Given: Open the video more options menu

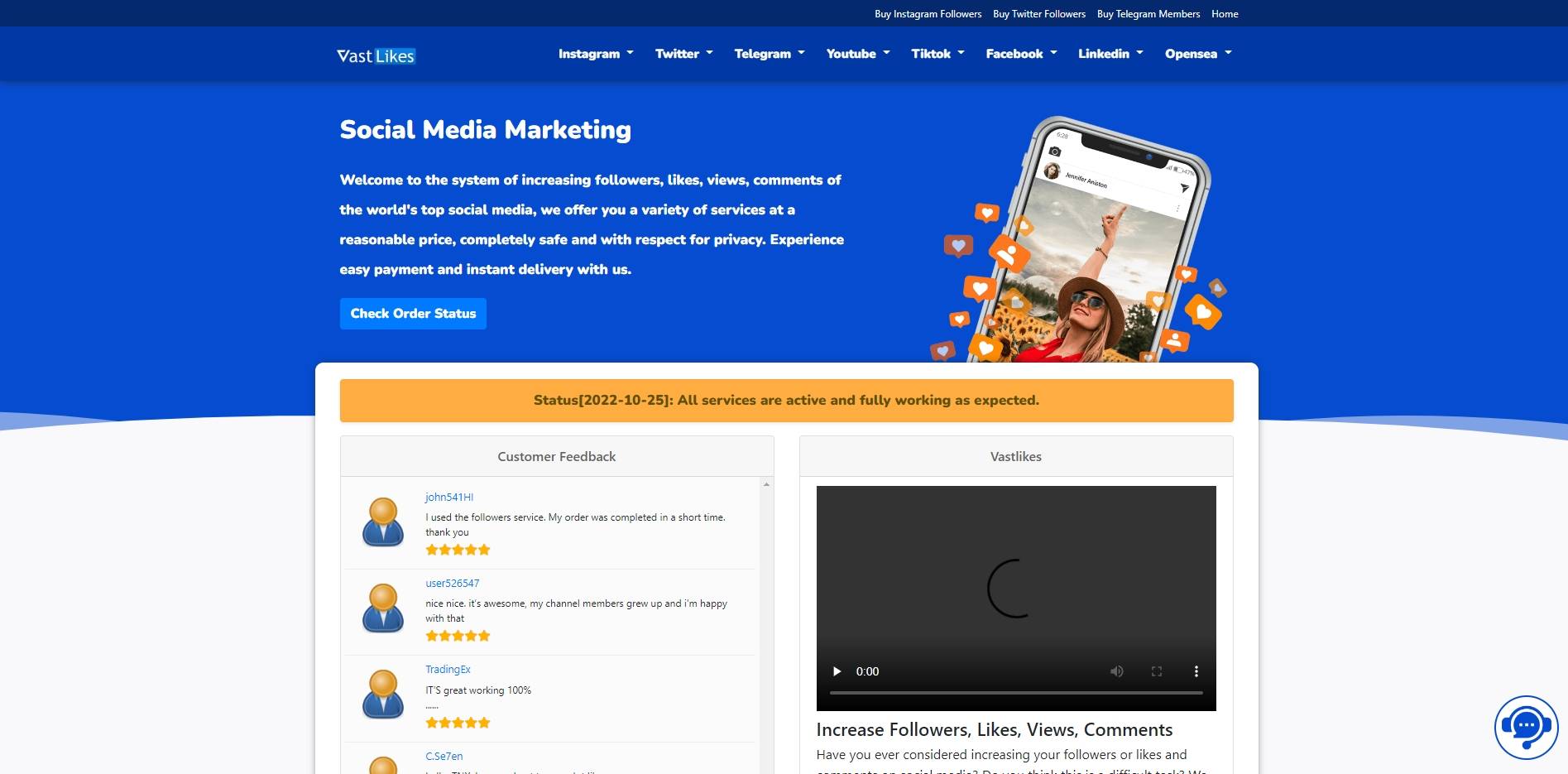Looking at the screenshot, I should point(1196,671).
